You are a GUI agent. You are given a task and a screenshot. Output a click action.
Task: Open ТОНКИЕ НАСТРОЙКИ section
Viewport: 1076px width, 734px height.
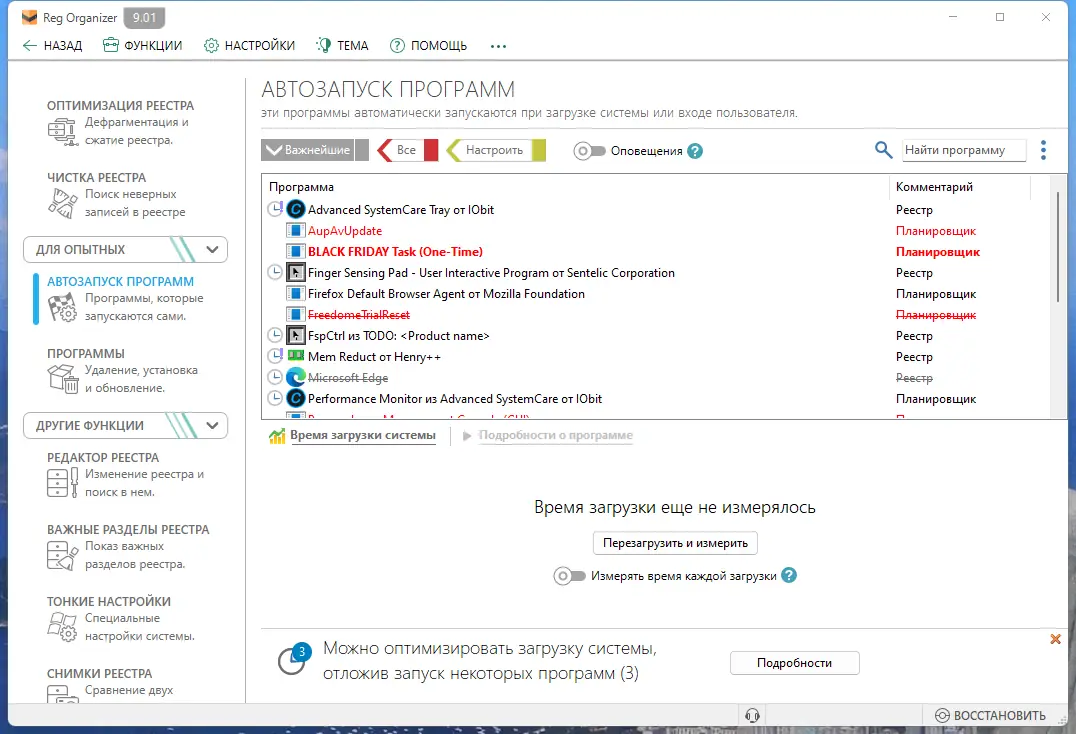(x=109, y=602)
